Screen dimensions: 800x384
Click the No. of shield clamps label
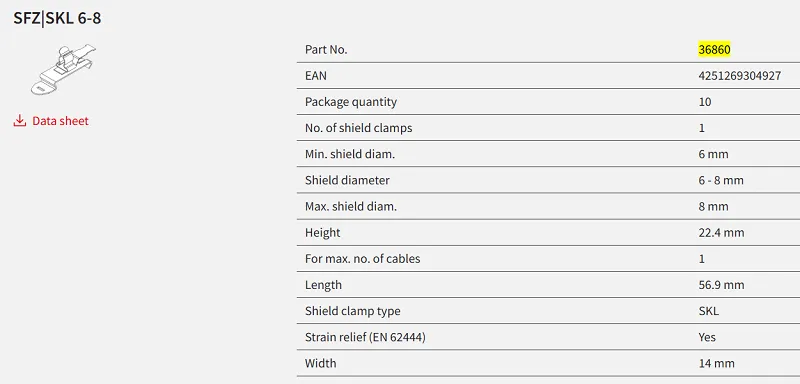[x=358, y=128]
